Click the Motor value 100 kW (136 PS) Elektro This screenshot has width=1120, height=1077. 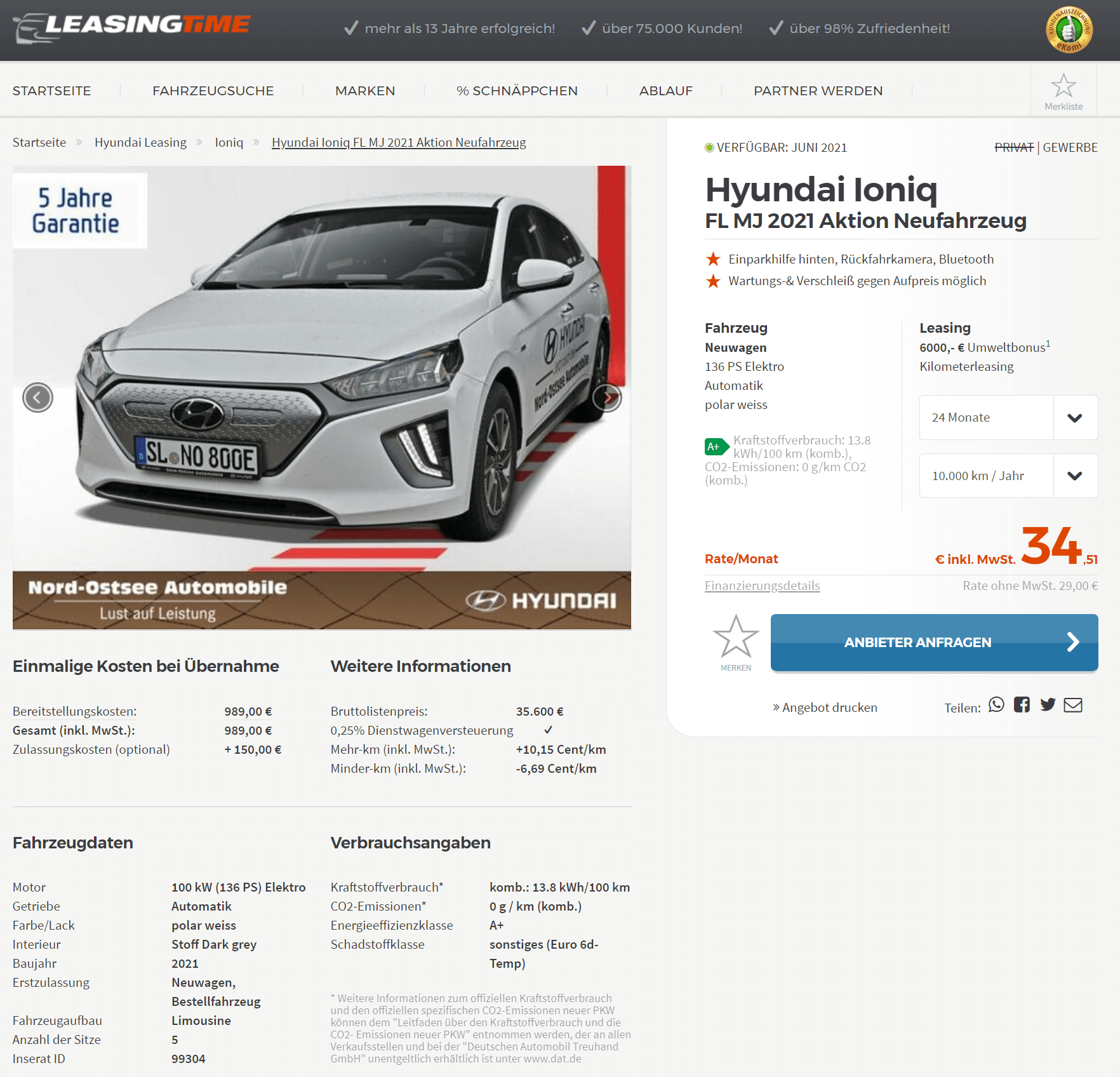[239, 887]
